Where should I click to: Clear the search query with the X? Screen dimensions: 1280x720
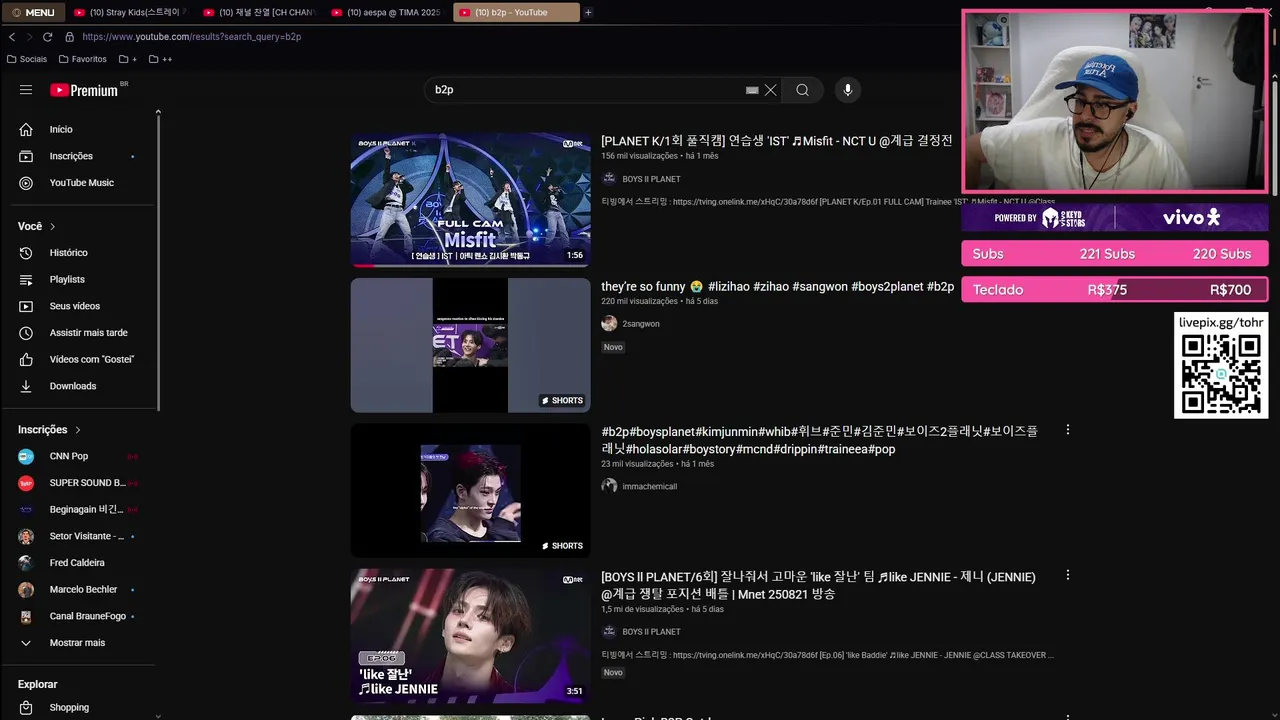point(771,90)
